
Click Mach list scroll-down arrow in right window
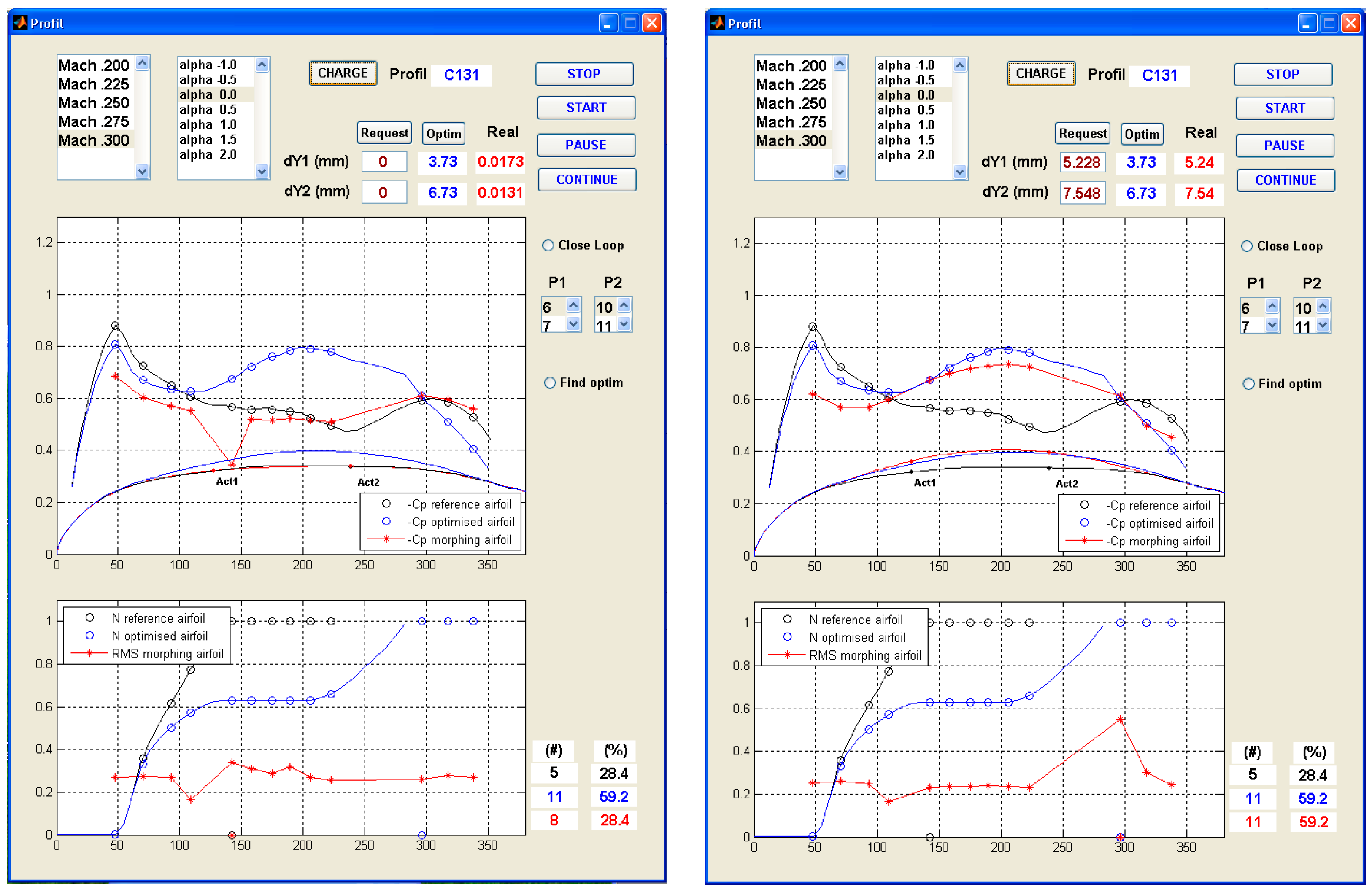pos(840,171)
